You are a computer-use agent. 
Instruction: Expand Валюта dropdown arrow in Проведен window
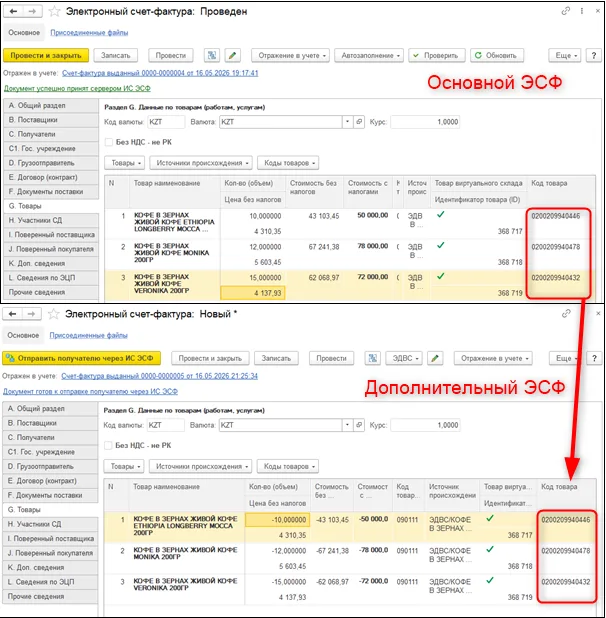[347, 122]
